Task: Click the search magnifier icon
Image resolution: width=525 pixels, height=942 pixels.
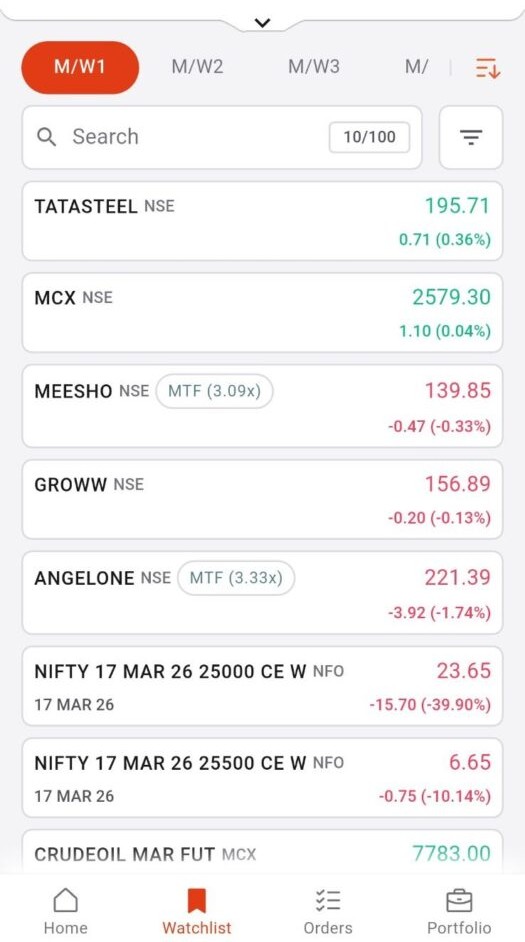Action: click(46, 137)
